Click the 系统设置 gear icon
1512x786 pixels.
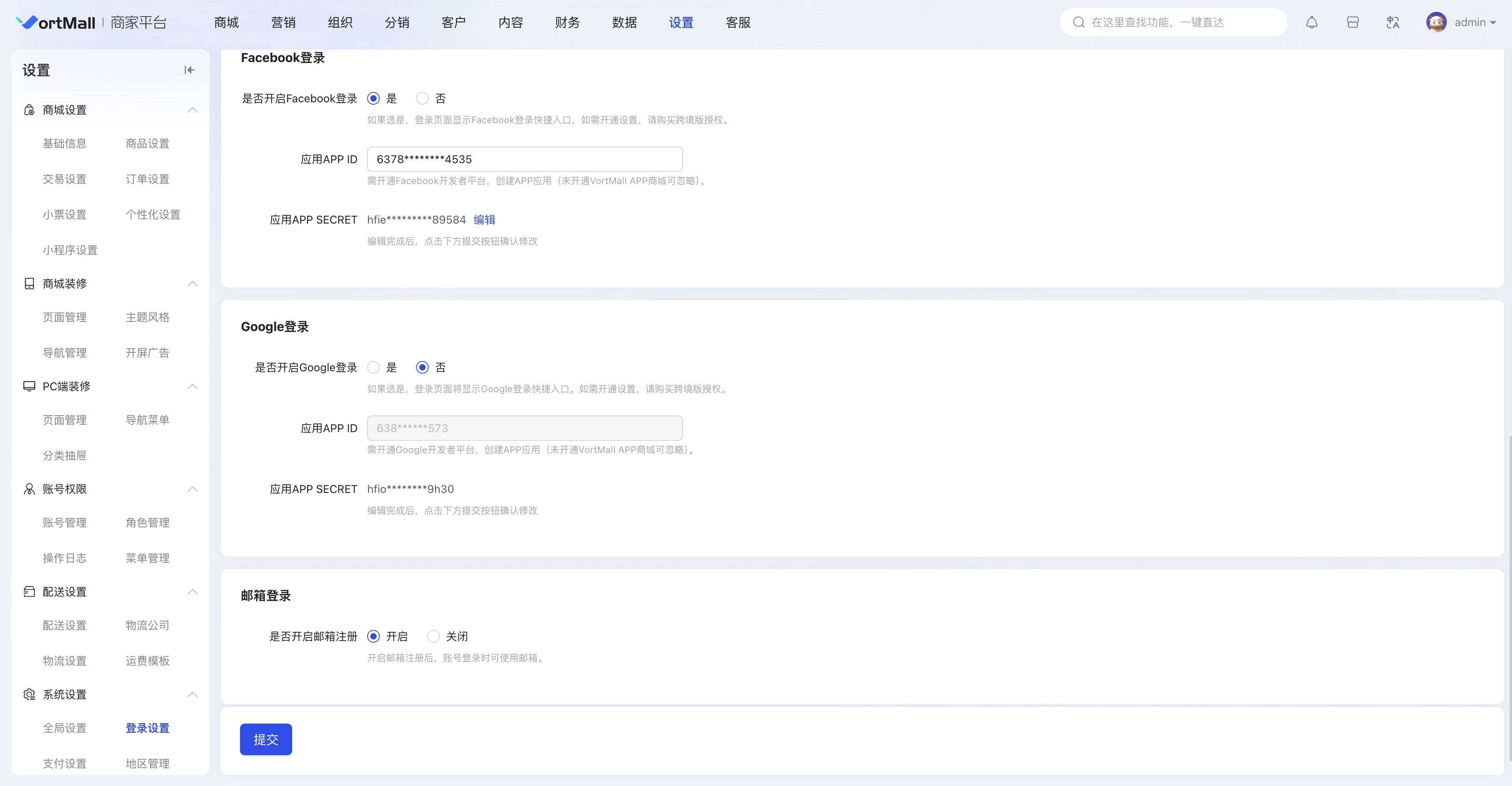[29, 694]
